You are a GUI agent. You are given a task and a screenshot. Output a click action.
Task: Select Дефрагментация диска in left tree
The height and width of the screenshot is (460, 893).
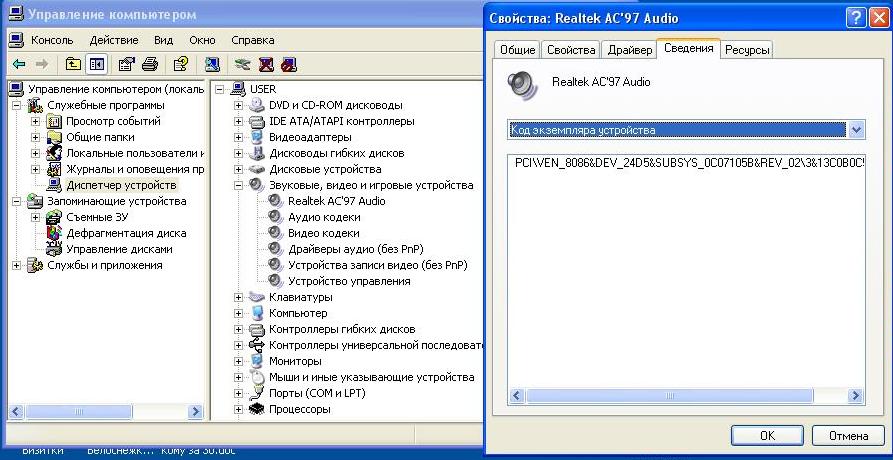coord(126,233)
